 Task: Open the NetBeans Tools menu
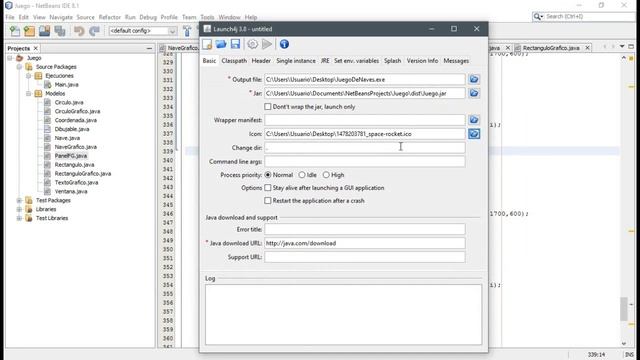pos(207,17)
